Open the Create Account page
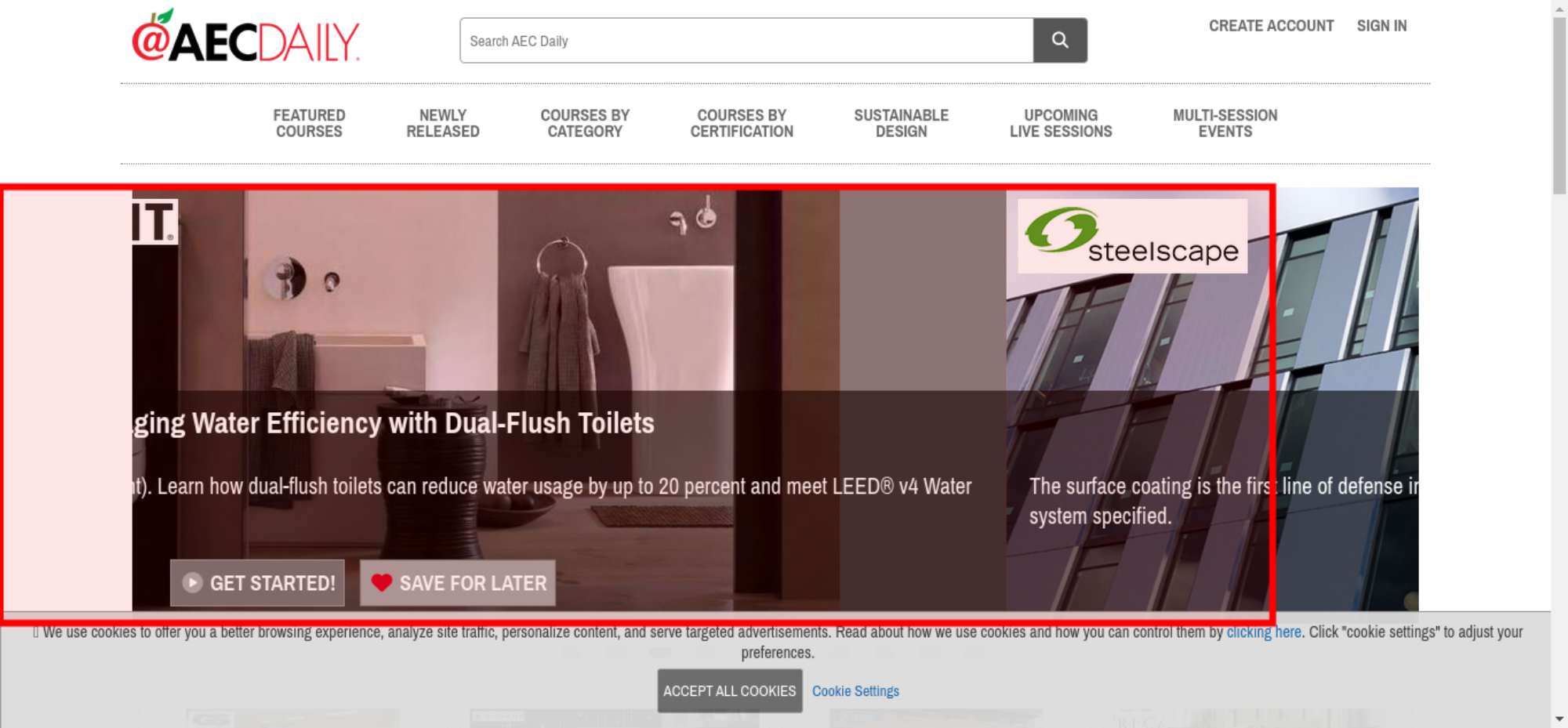 1271,26
